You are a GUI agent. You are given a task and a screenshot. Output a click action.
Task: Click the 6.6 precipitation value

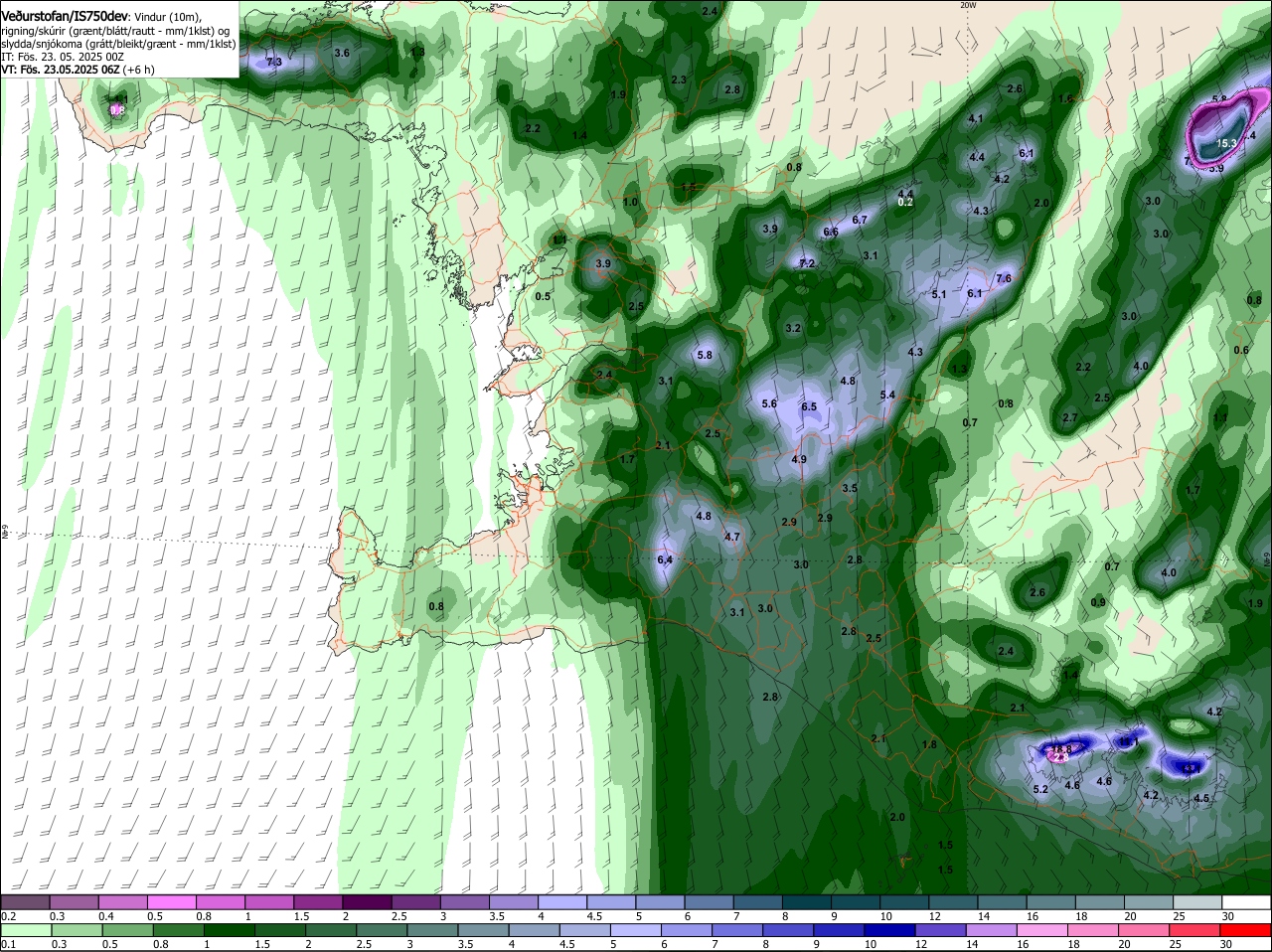pyautogui.click(x=831, y=233)
